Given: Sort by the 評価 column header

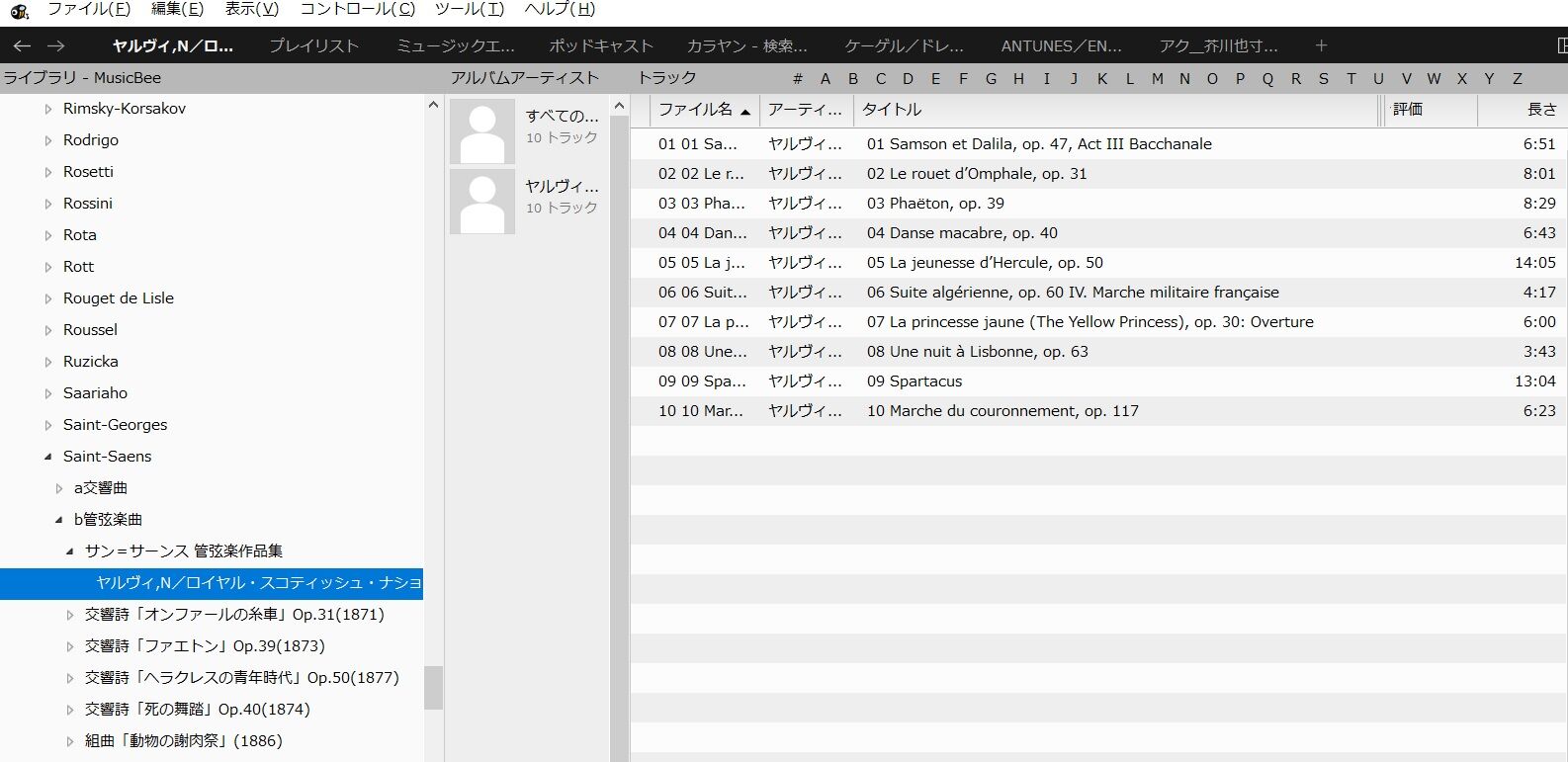Looking at the screenshot, I should point(1430,110).
